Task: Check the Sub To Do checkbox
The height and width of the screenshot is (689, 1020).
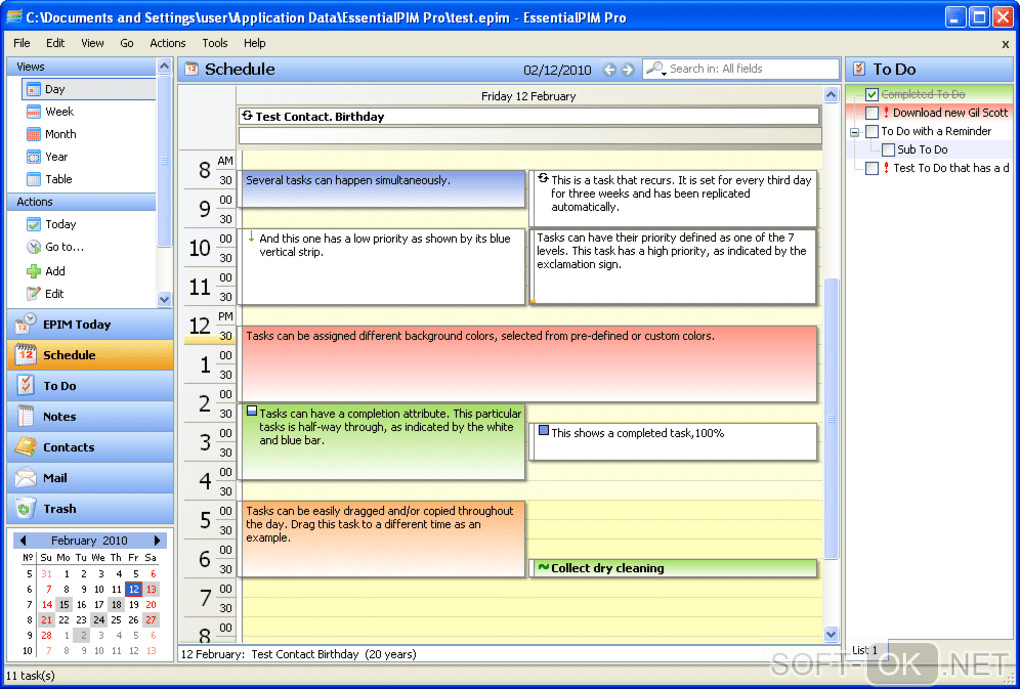Action: (888, 150)
